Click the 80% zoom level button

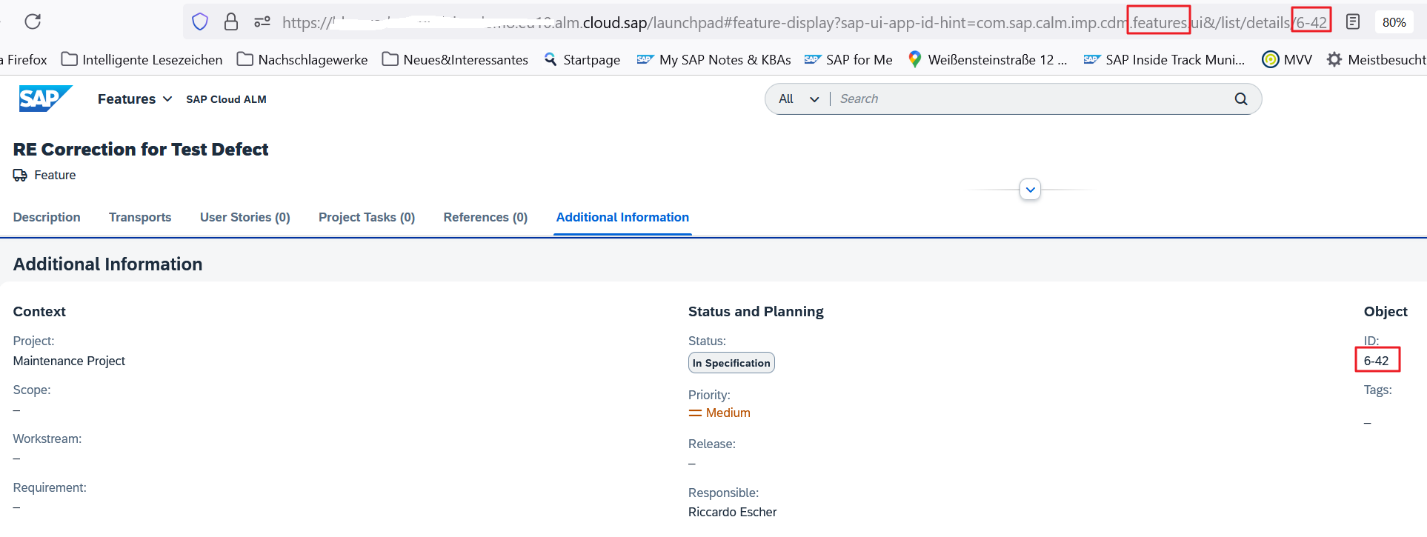[1393, 21]
